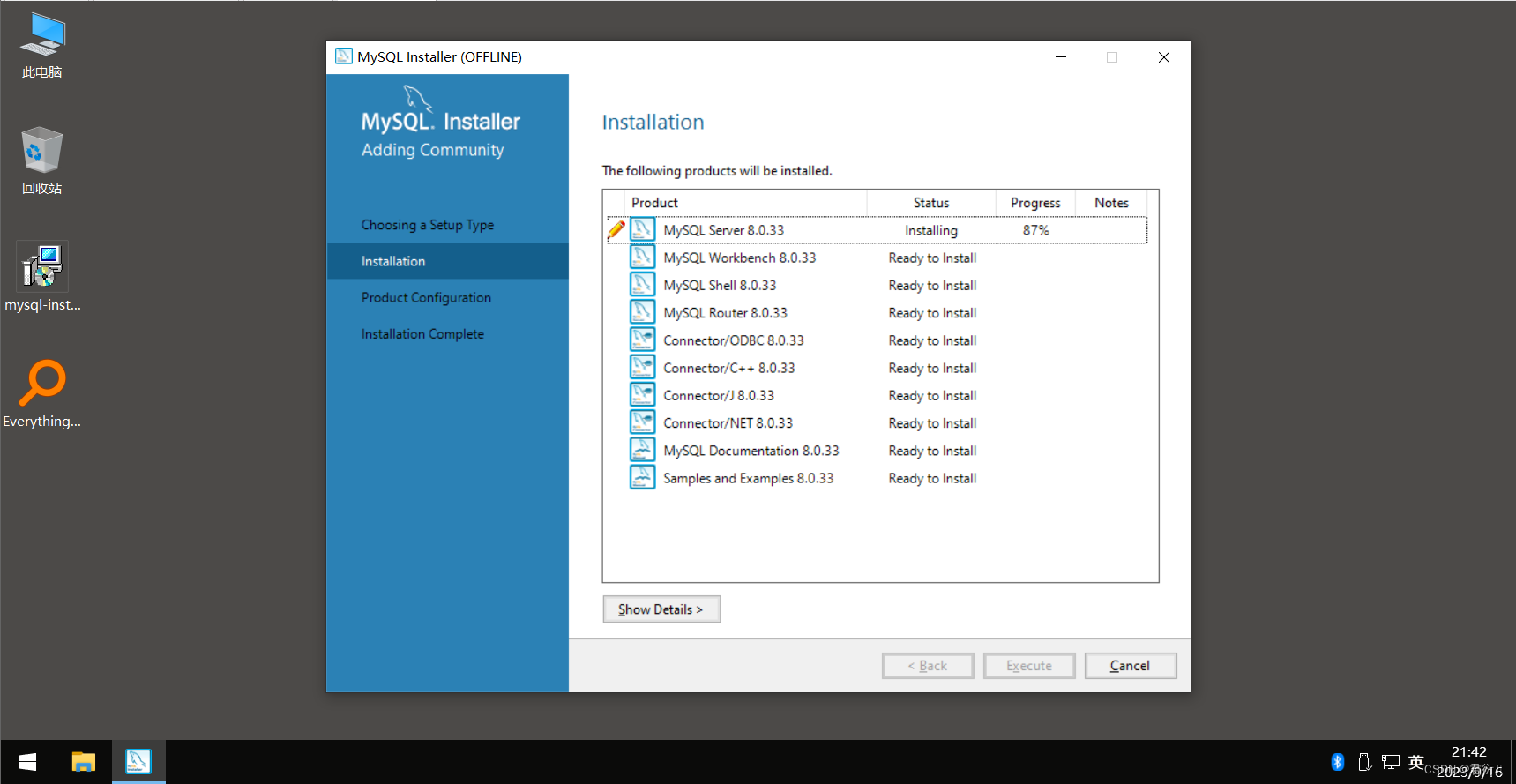
Task: Click the Product column header
Action: pyautogui.click(x=745, y=203)
